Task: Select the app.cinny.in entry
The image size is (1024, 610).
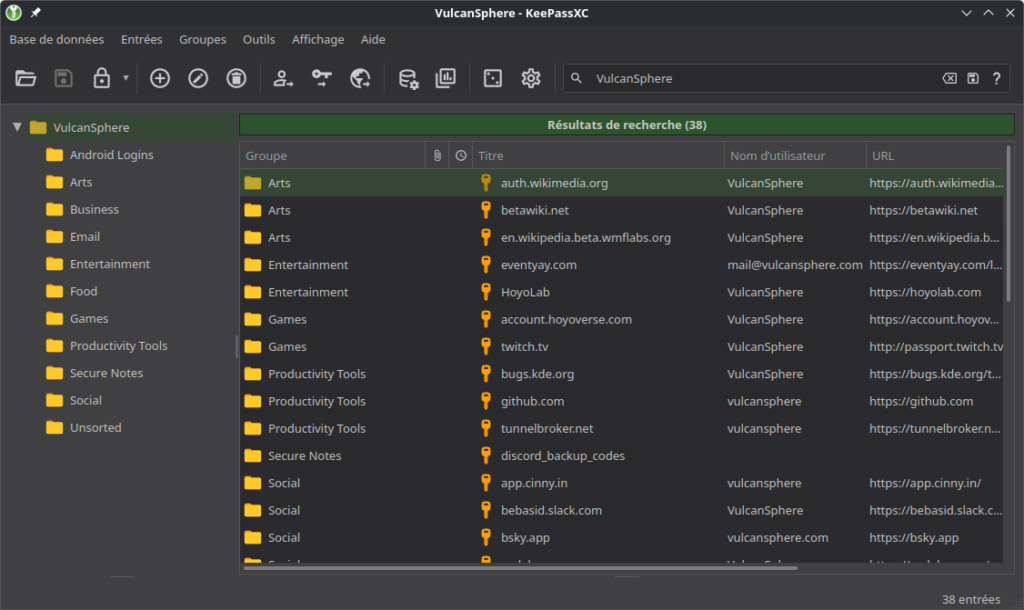Action: click(x=622, y=483)
